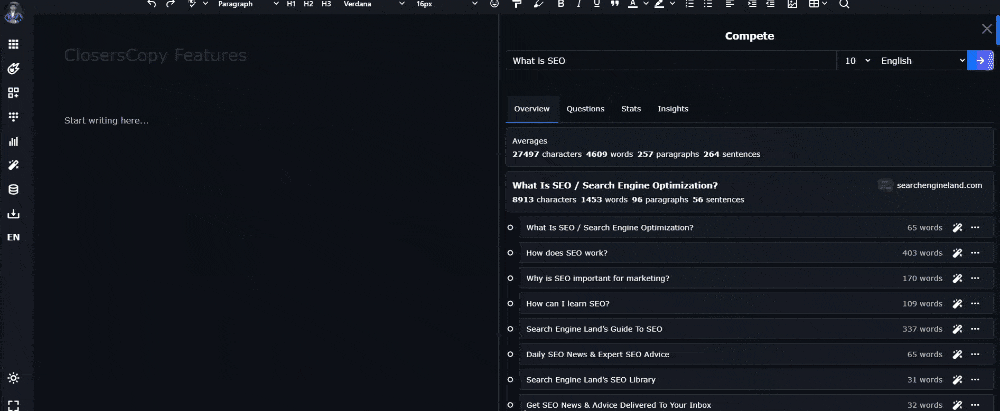Open the database sidebar icon
1000x411 pixels.
(13, 190)
